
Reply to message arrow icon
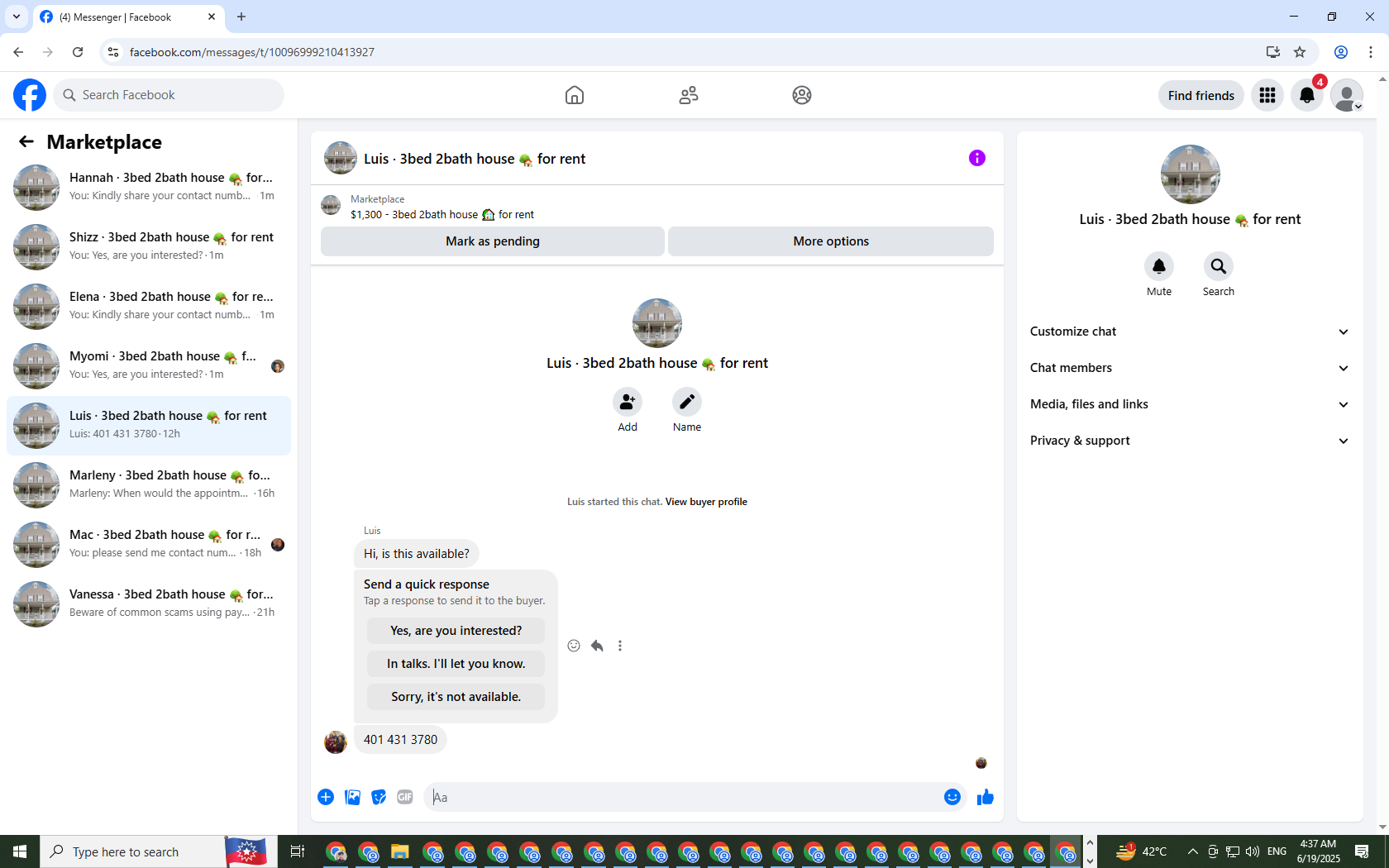click(x=597, y=646)
